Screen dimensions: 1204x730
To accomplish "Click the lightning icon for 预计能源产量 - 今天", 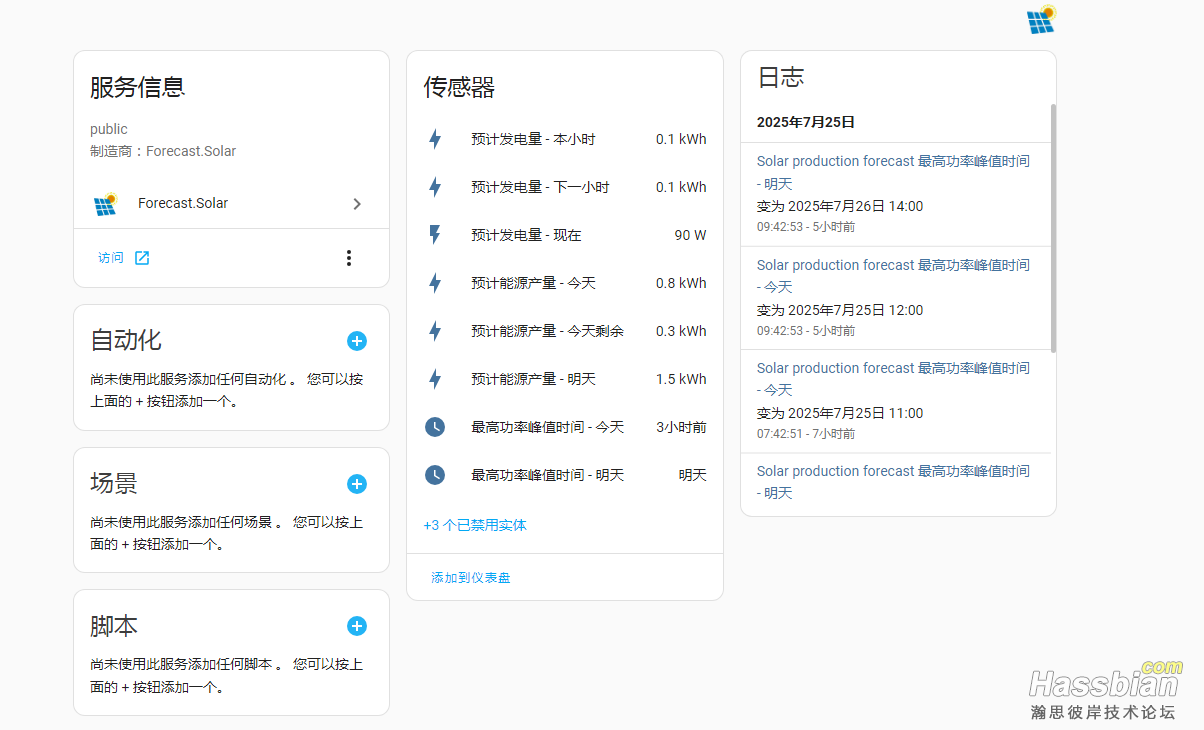I will 435,283.
